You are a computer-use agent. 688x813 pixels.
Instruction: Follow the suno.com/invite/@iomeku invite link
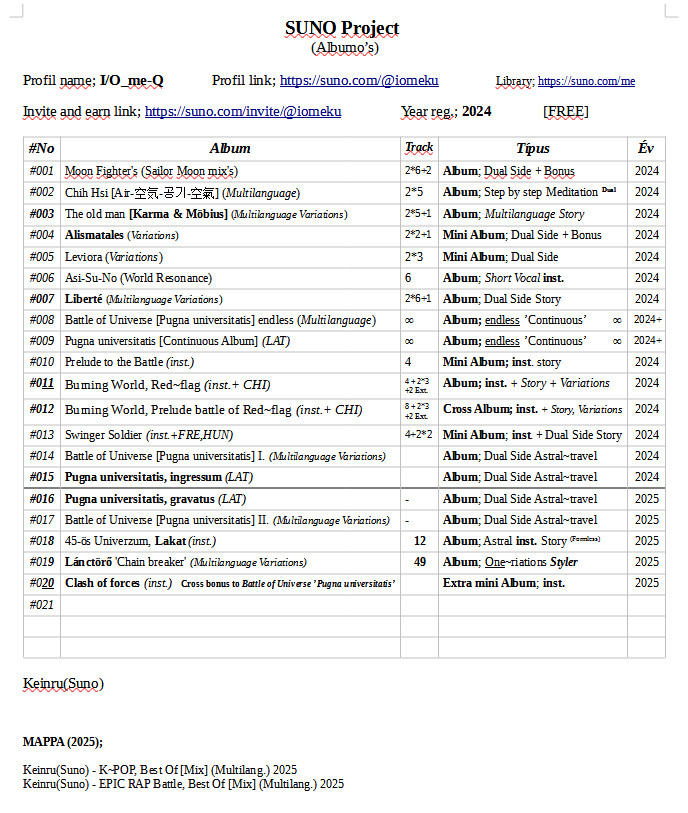243,111
